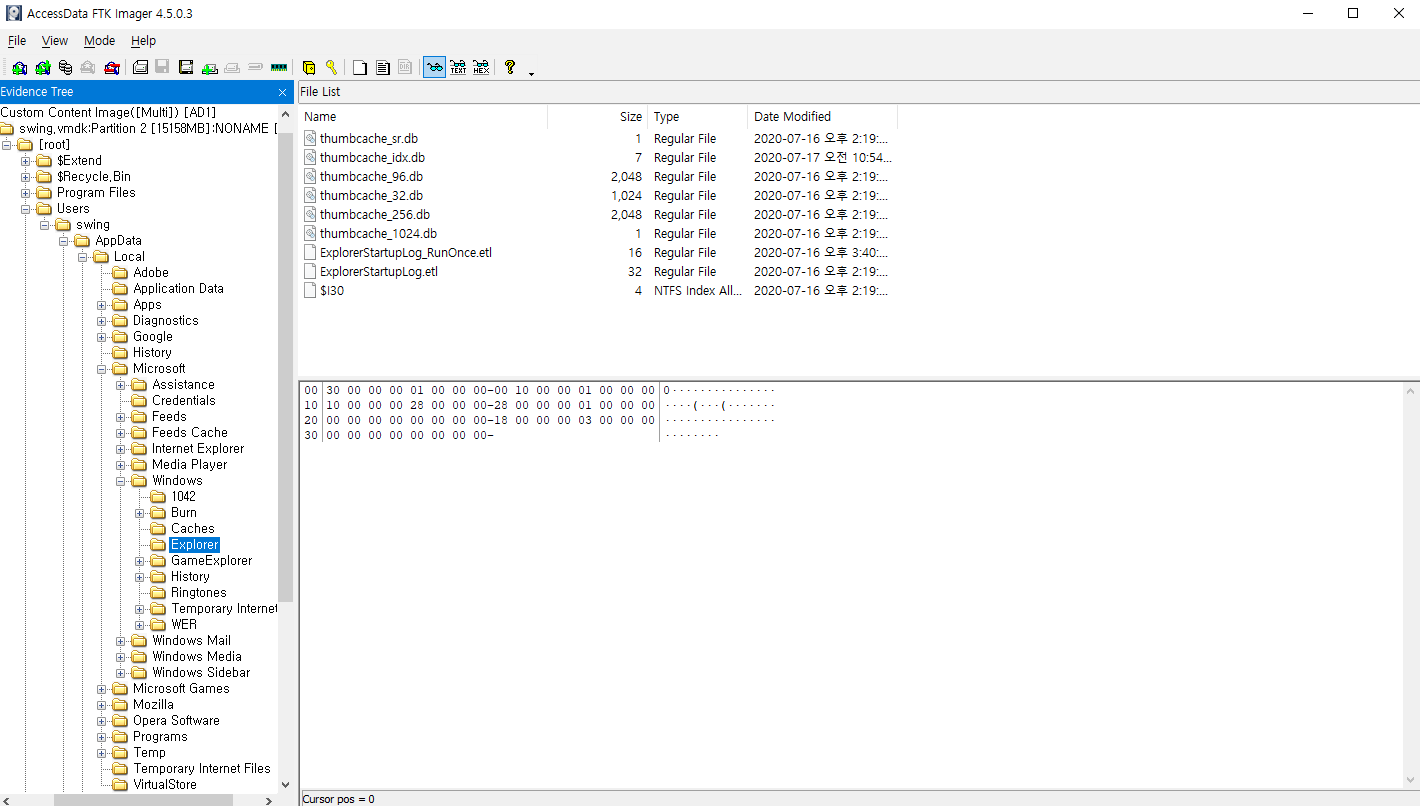Select thumbcache_idx.db in file list

click(372, 157)
